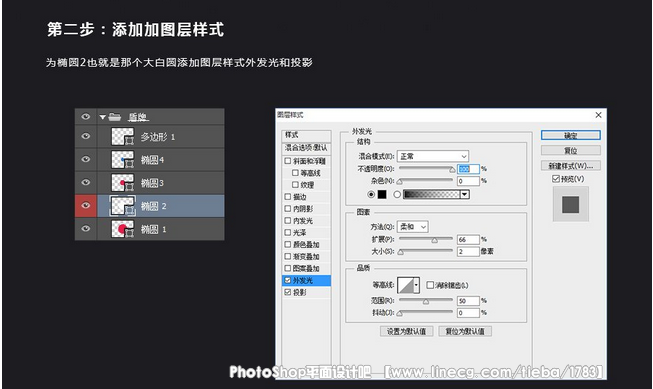Click the 扩展 value field
653x389 pixels.
click(469, 239)
